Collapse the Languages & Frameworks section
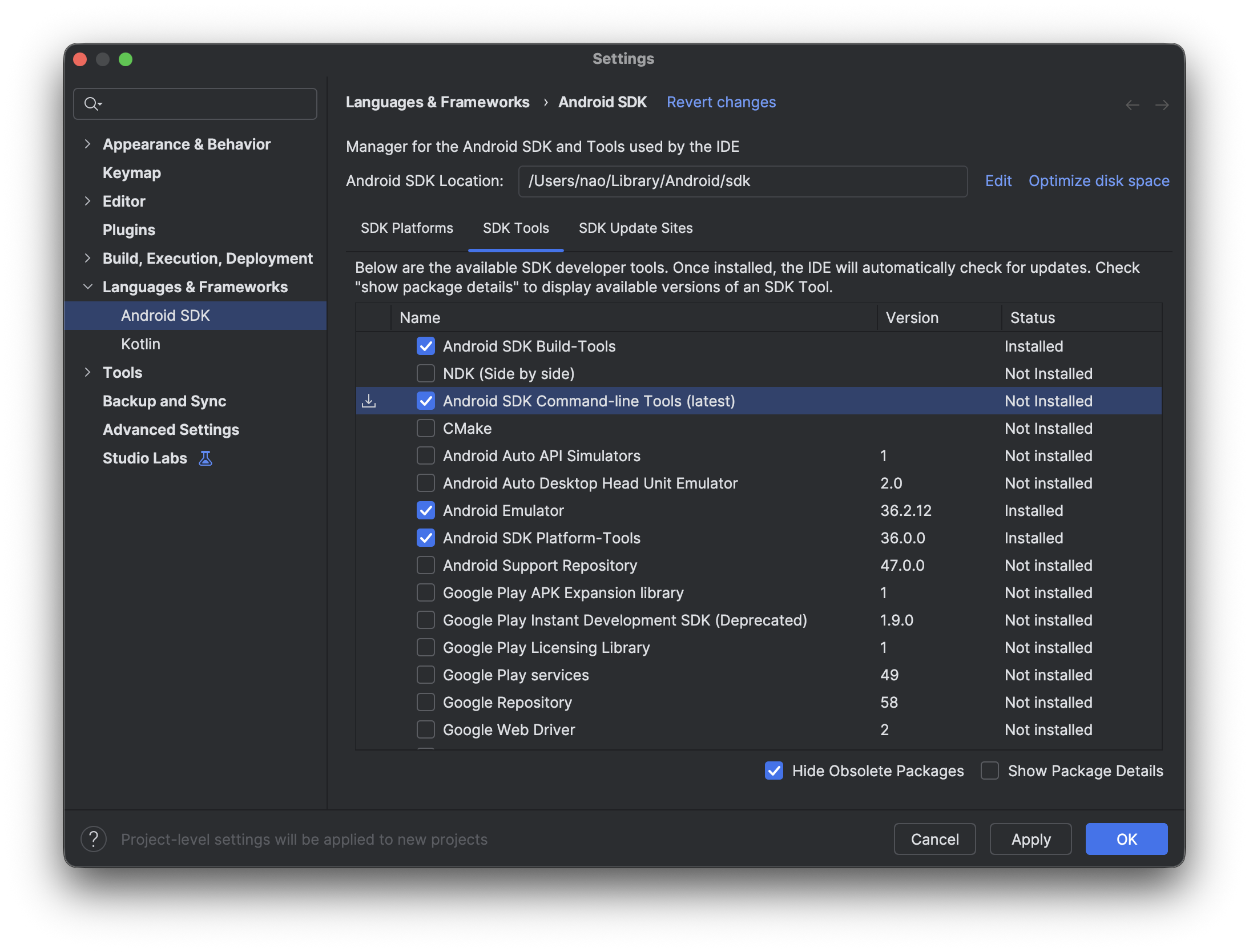 click(x=88, y=287)
